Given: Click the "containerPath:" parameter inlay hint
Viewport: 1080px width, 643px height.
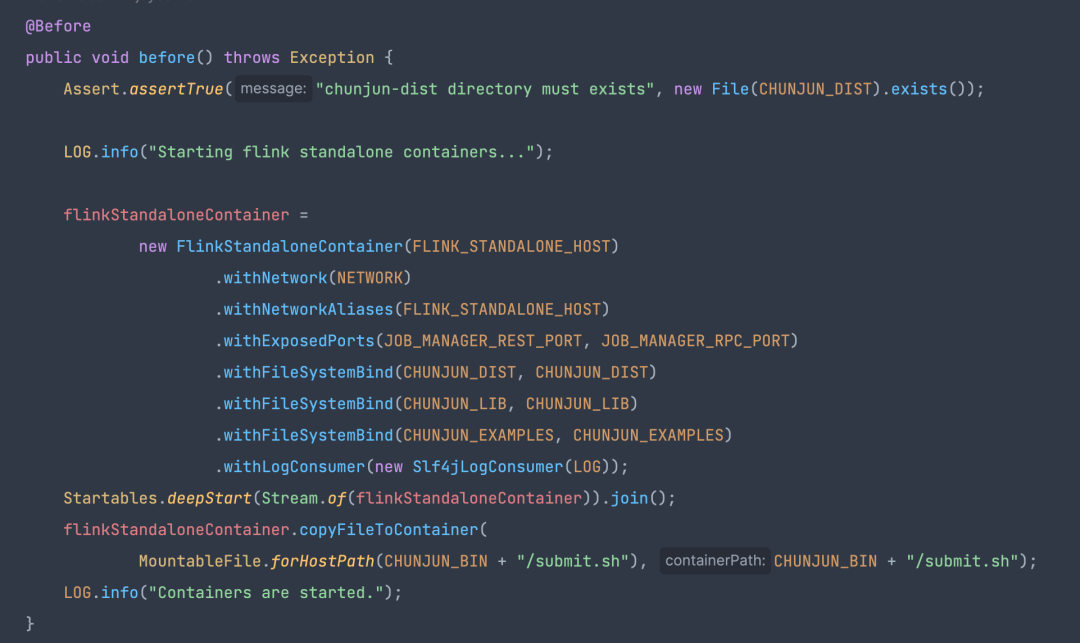Looking at the screenshot, I should point(714,561).
